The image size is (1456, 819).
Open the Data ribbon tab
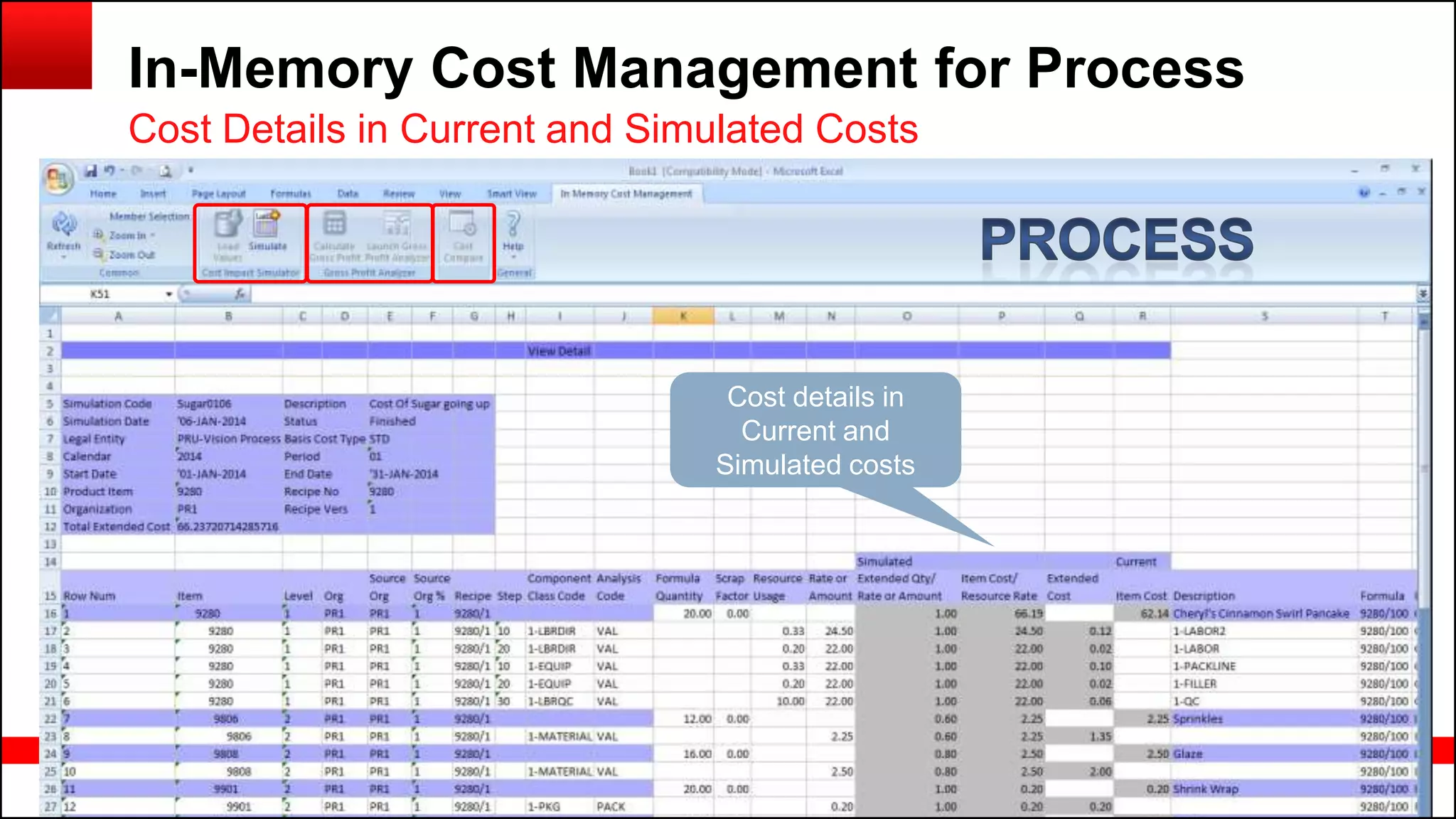click(348, 193)
